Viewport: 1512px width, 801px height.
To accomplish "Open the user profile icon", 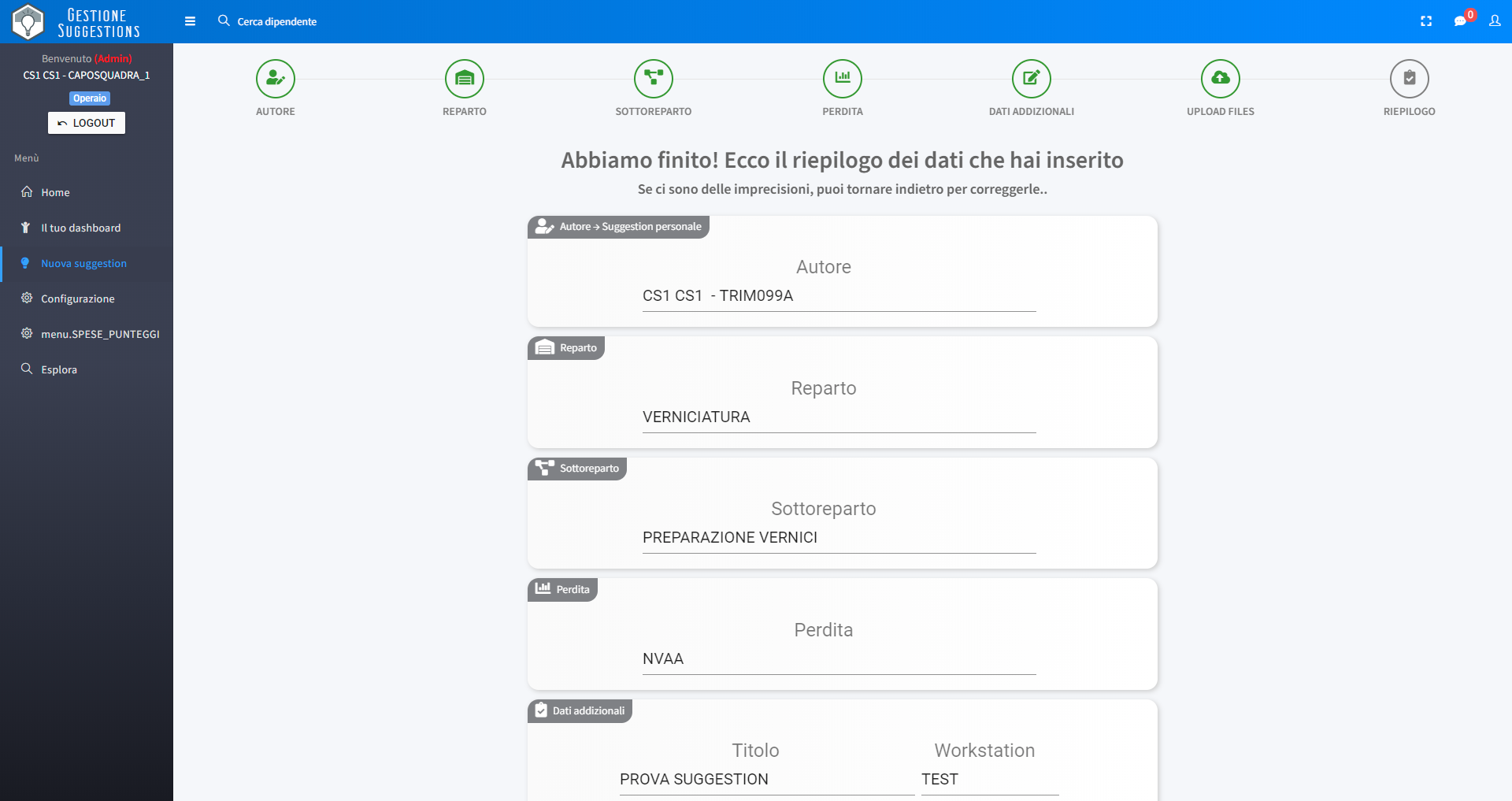I will click(x=1495, y=21).
